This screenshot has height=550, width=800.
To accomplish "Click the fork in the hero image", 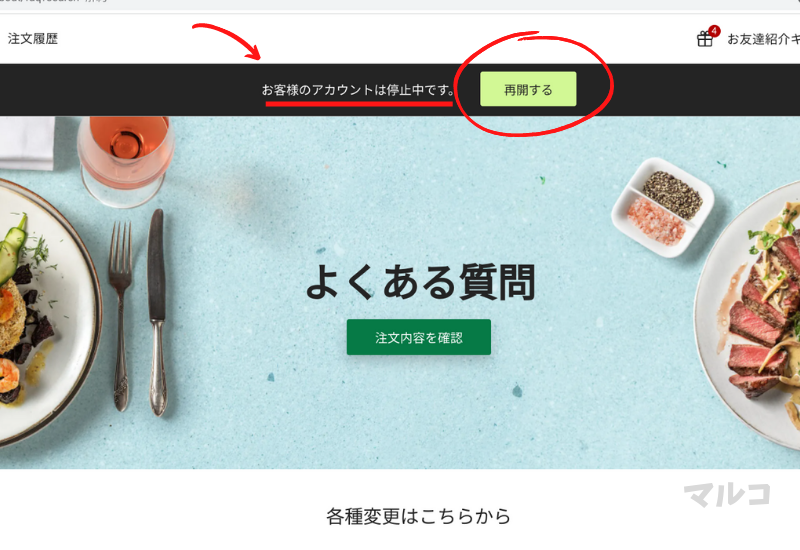I will point(121,315).
